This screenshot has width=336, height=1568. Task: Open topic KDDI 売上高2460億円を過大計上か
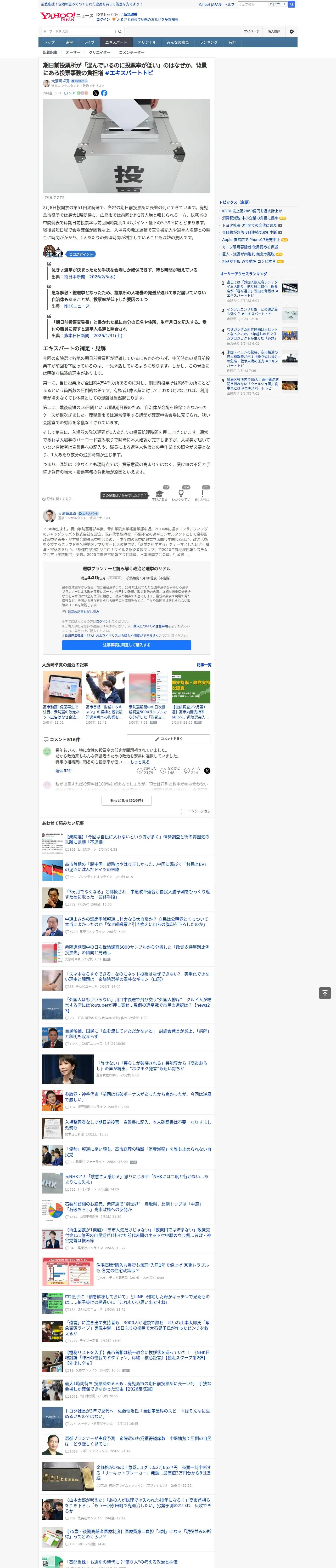pyautogui.click(x=252, y=211)
